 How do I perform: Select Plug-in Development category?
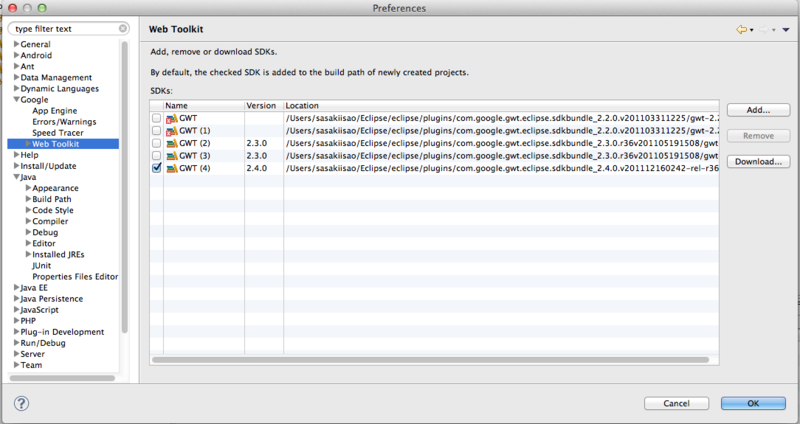click(62, 332)
